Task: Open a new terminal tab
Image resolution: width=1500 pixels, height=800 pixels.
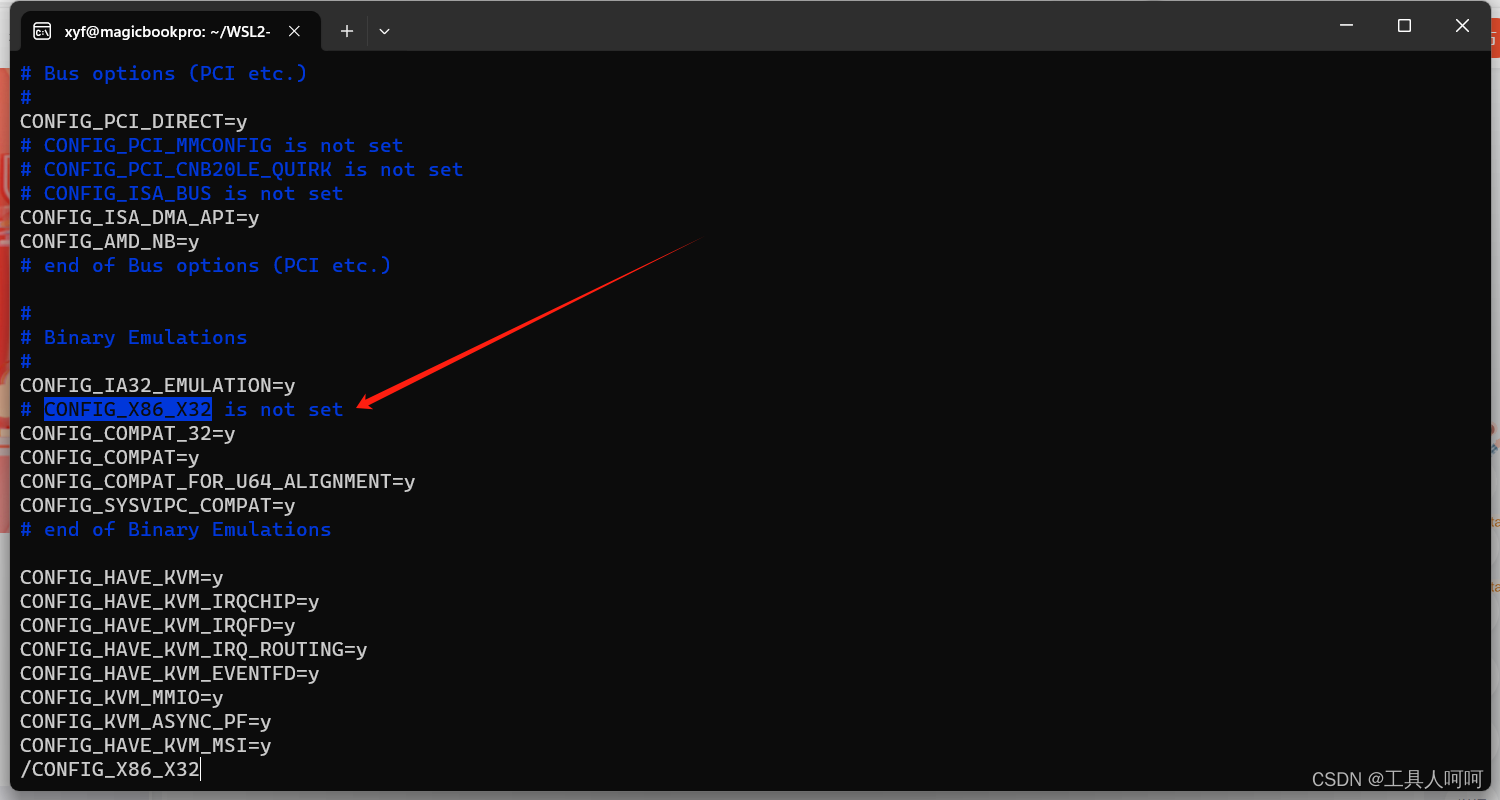Action: click(346, 31)
